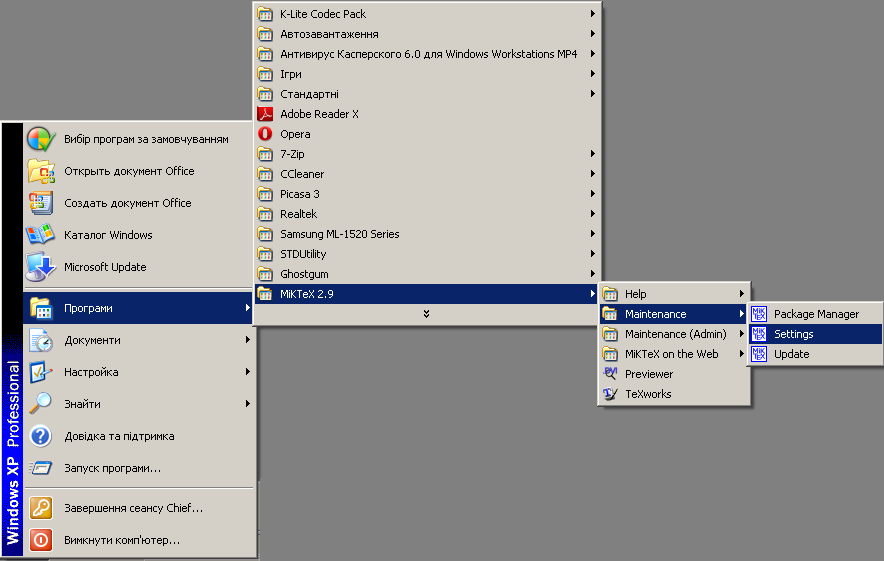
Task: Click the Package Manager MiKTeX icon
Action: 759,314
